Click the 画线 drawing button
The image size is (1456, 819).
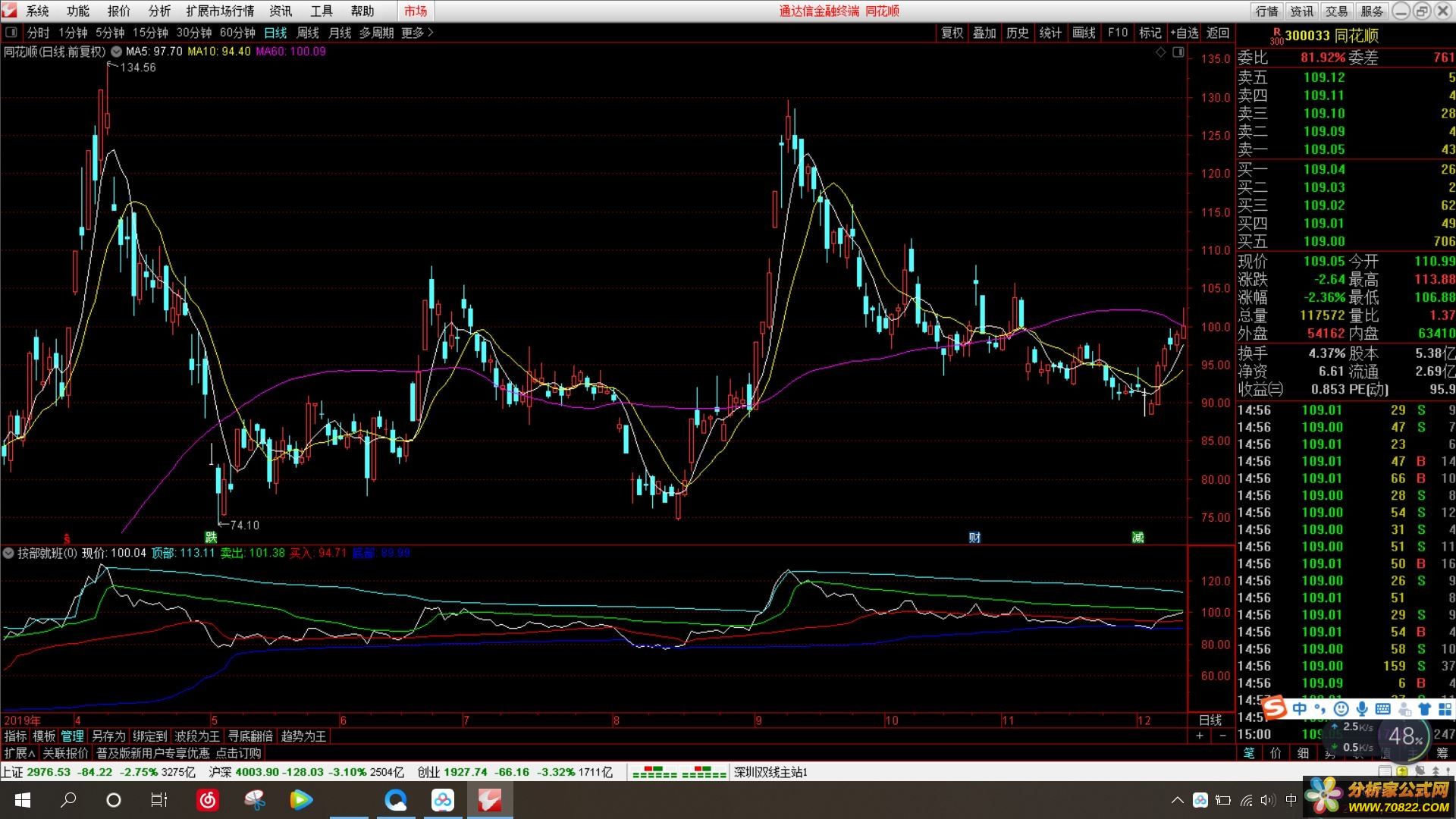coord(1084,33)
